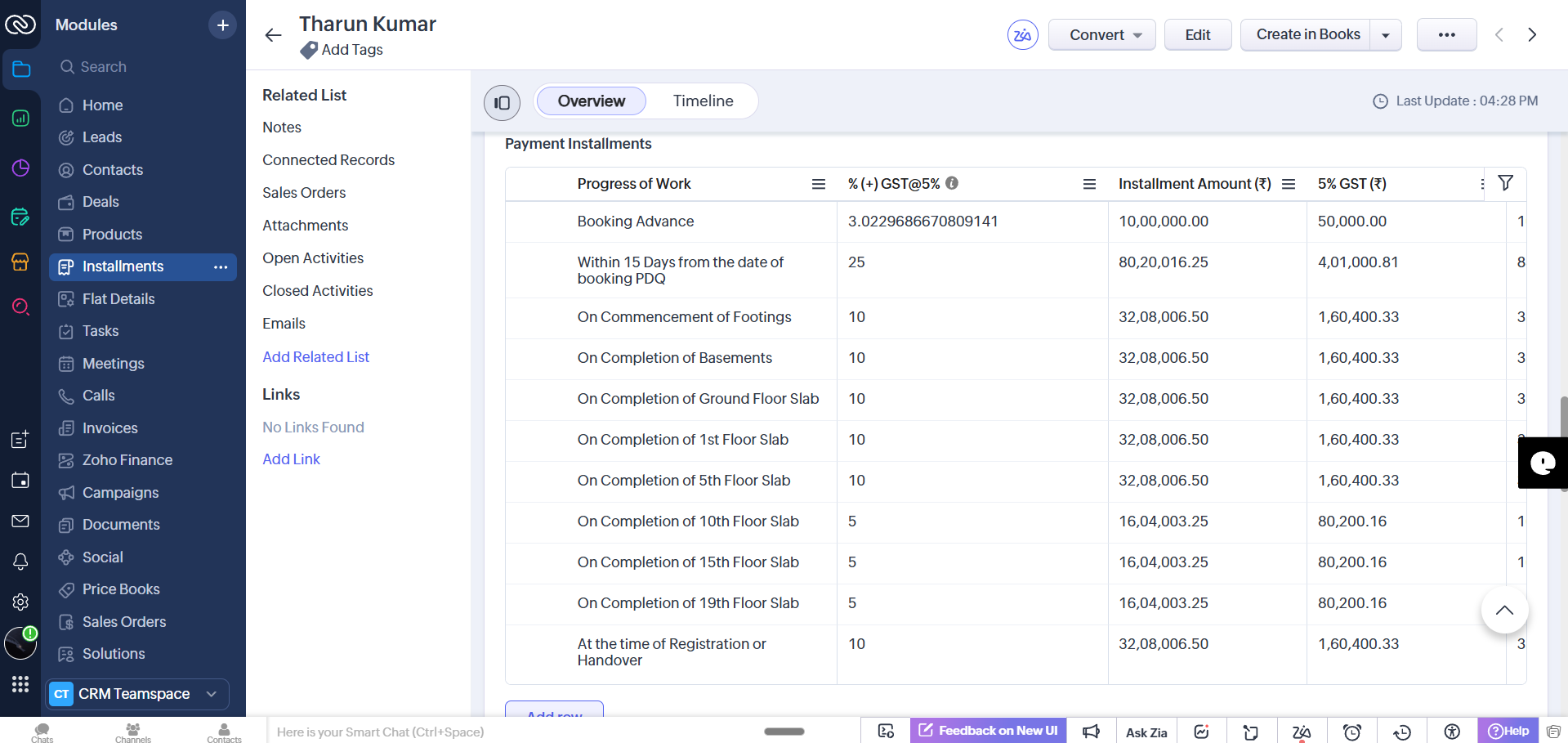1568x743 pixels.
Task: Open the reminders alarm clock icon
Action: (1352, 732)
